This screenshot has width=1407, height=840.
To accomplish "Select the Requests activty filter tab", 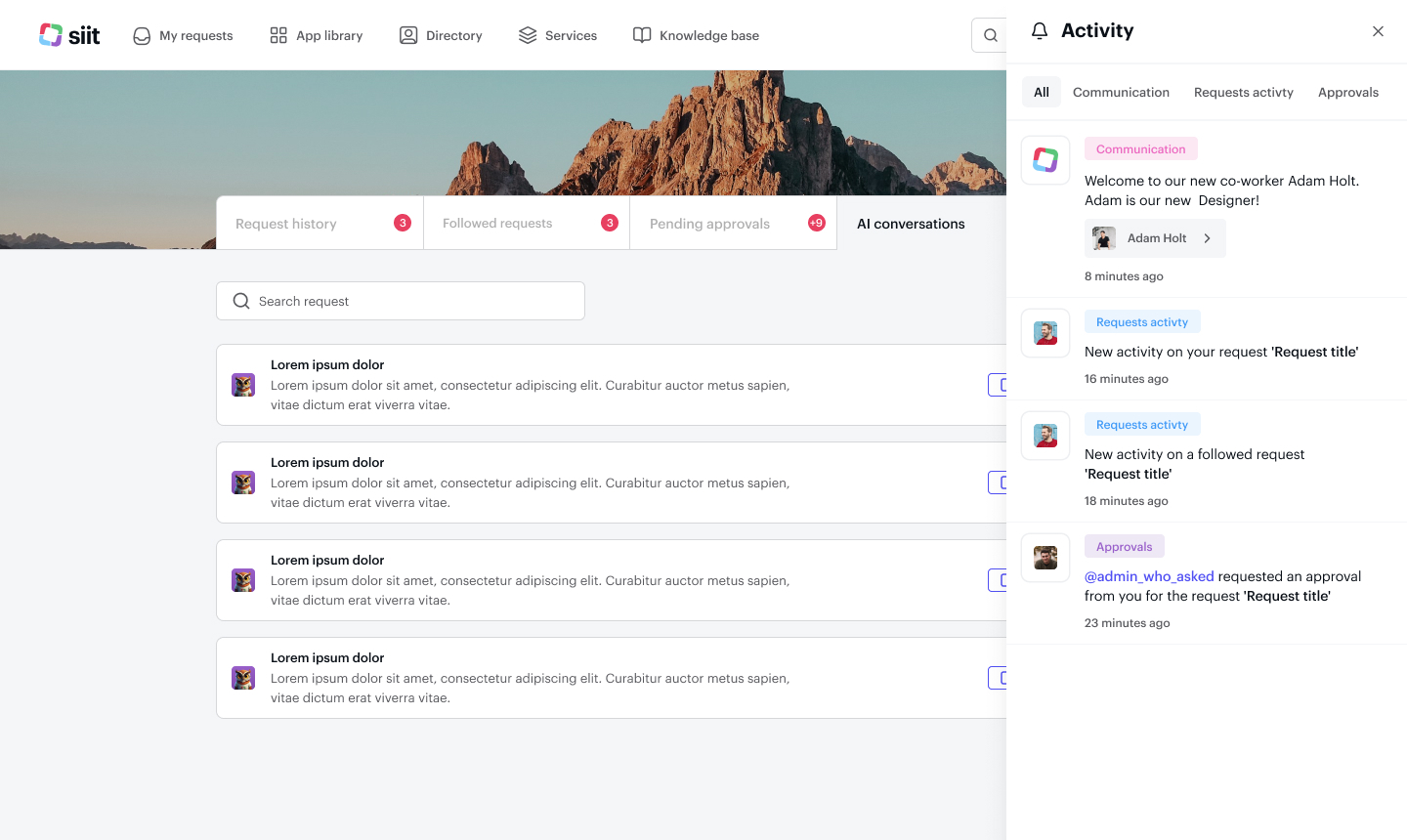I will pos(1243,92).
